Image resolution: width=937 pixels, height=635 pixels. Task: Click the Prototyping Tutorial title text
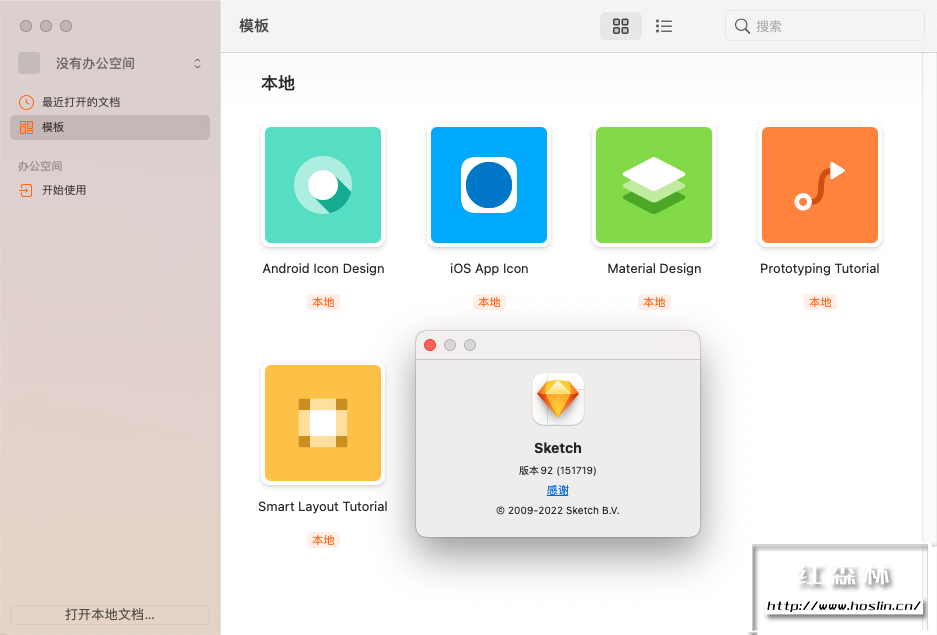pos(820,269)
